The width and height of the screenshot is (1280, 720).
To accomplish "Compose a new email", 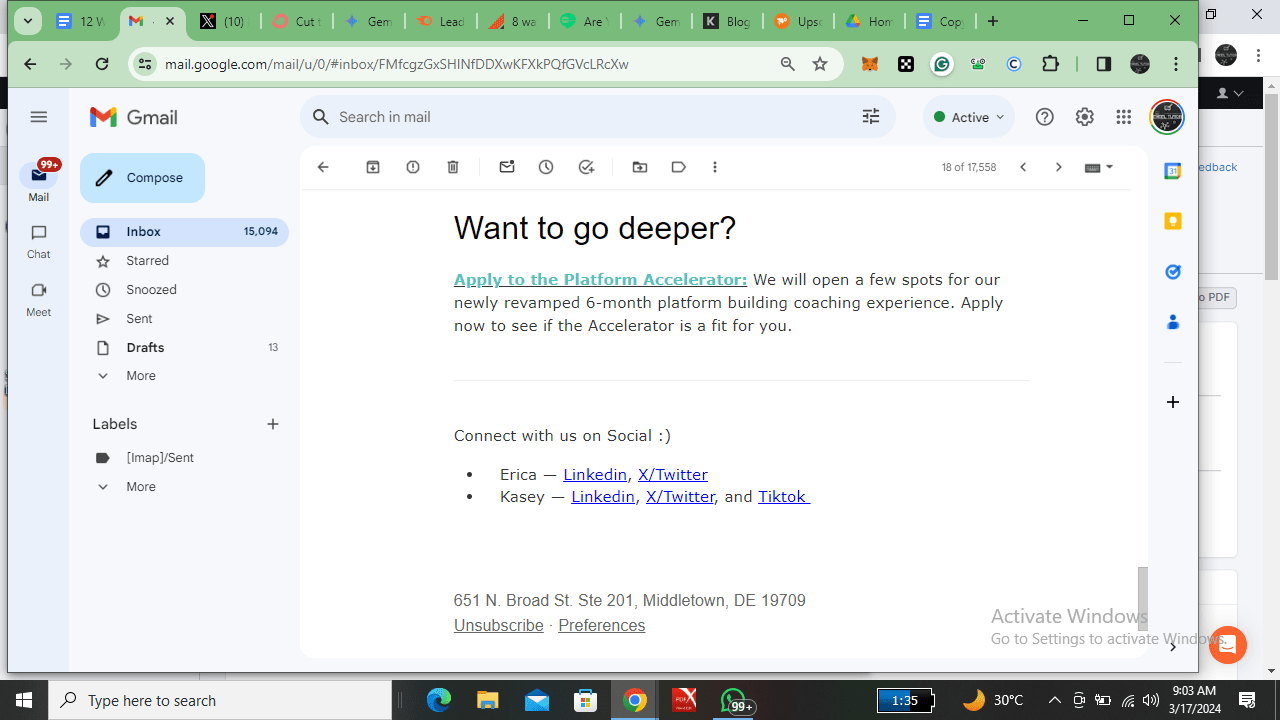I will [x=142, y=178].
